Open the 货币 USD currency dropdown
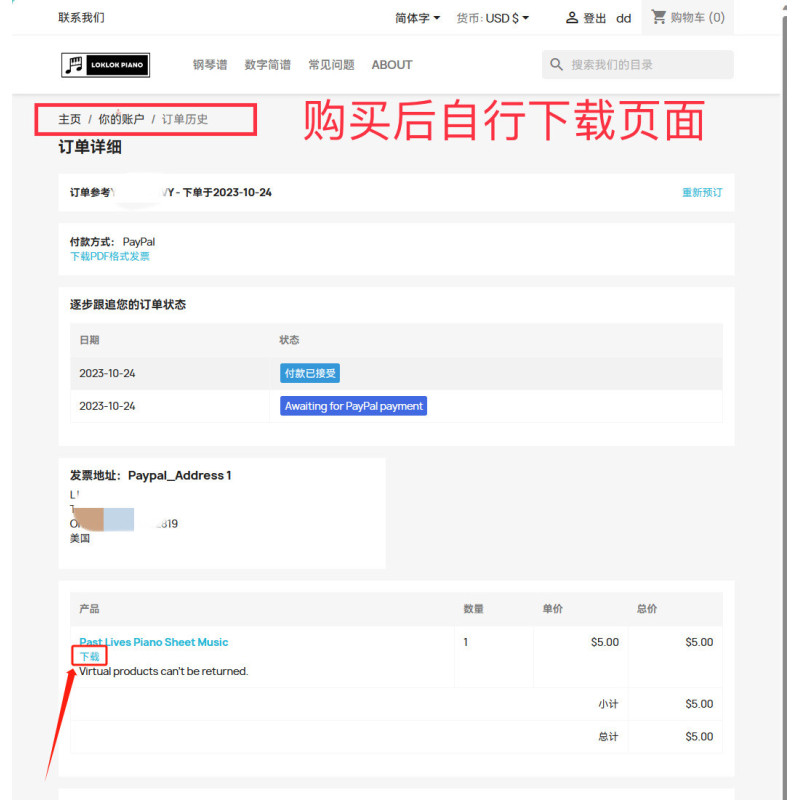This screenshot has height=800, width=800. pyautogui.click(x=494, y=17)
